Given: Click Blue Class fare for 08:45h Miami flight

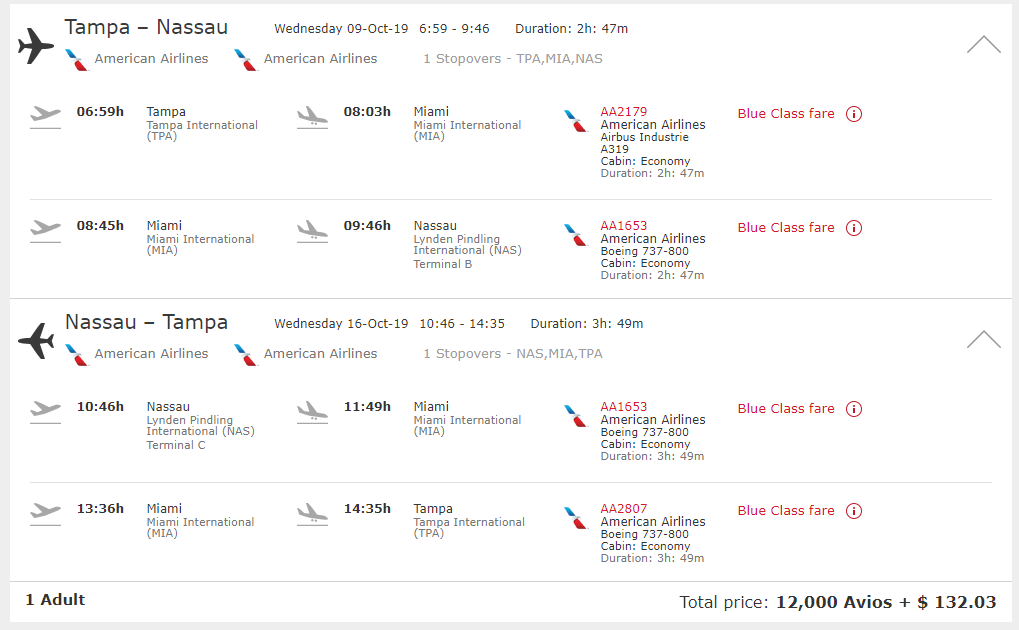Looking at the screenshot, I should coord(786,228).
